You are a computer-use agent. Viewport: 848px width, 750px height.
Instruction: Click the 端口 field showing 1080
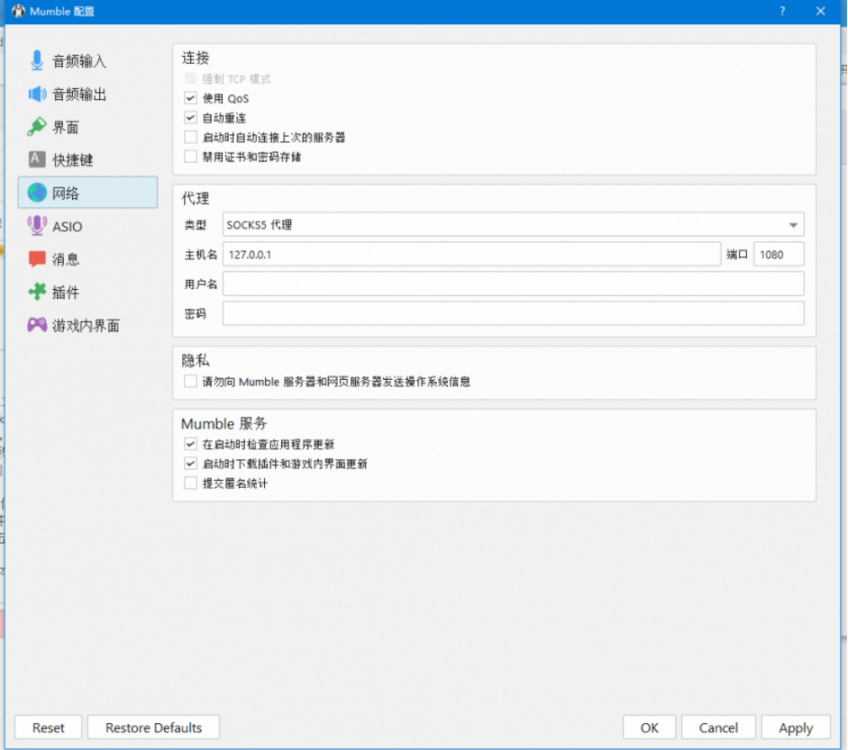pos(778,255)
